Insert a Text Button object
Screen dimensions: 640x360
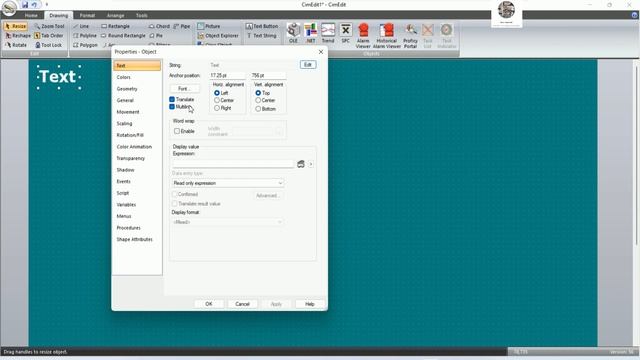[262, 26]
